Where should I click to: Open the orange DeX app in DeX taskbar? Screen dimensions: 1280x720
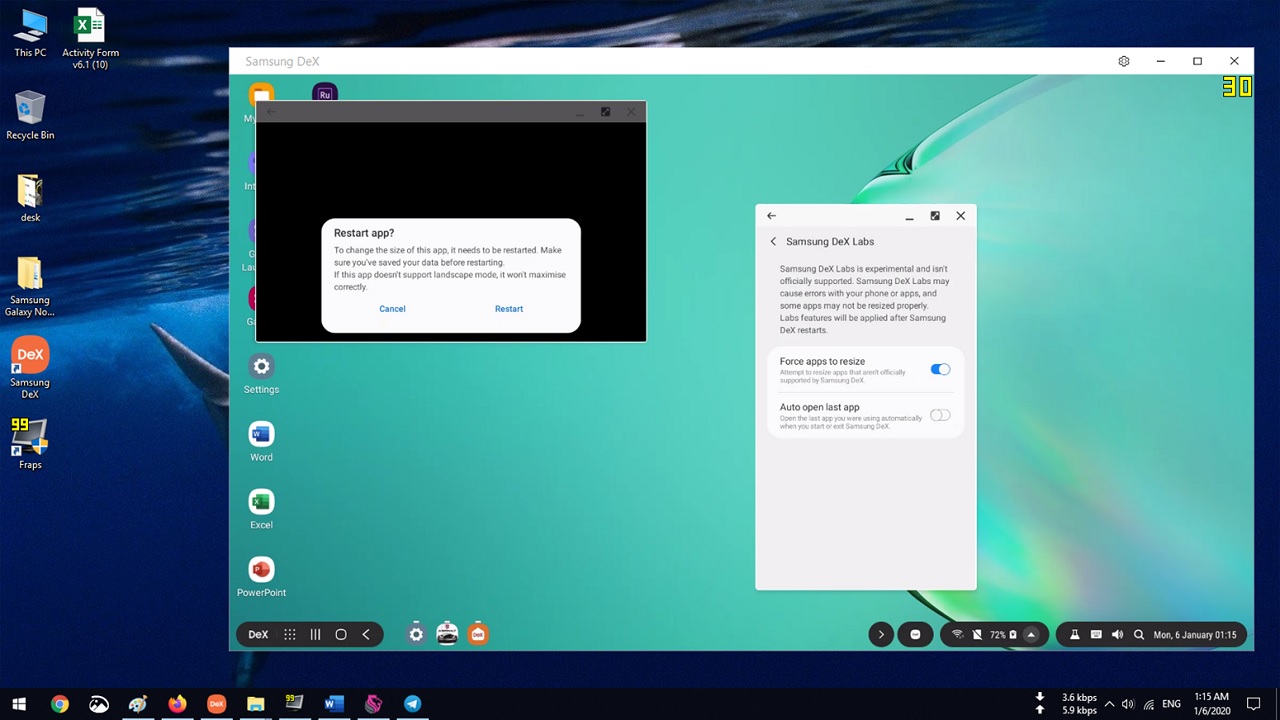point(478,634)
